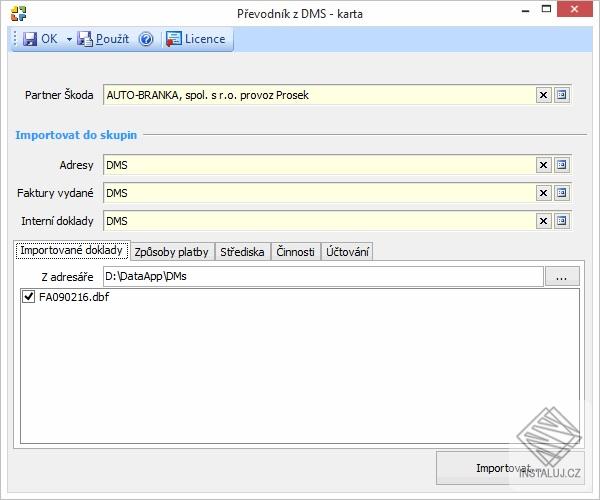The image size is (600, 500).
Task: Click the Partner Škoda text field
Action: coord(319,95)
